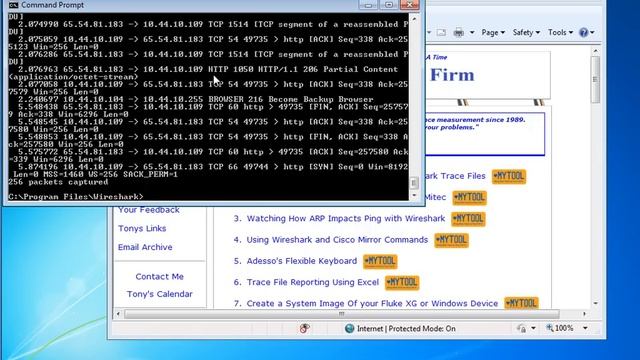Open the zoom level dropdown arrow

tap(585, 328)
